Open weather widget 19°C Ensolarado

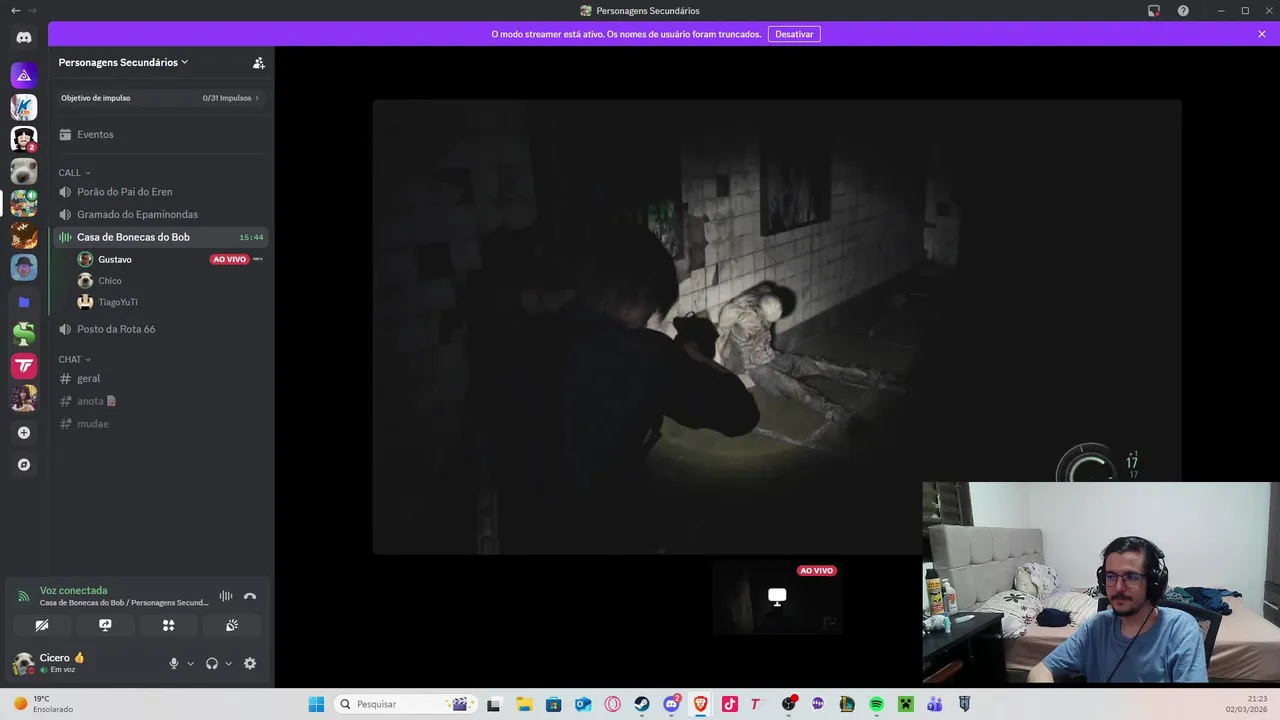point(44,704)
